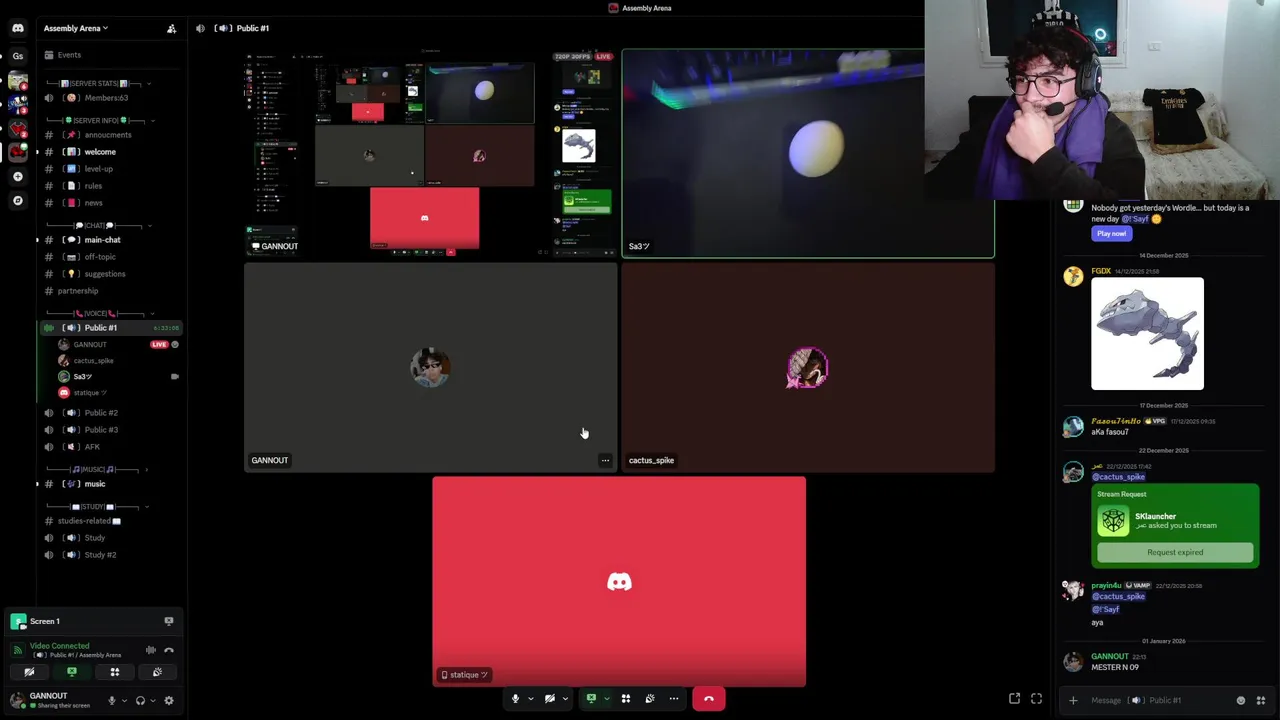Open Steelix image posted by FGDX
The height and width of the screenshot is (720, 1280).
[1147, 334]
